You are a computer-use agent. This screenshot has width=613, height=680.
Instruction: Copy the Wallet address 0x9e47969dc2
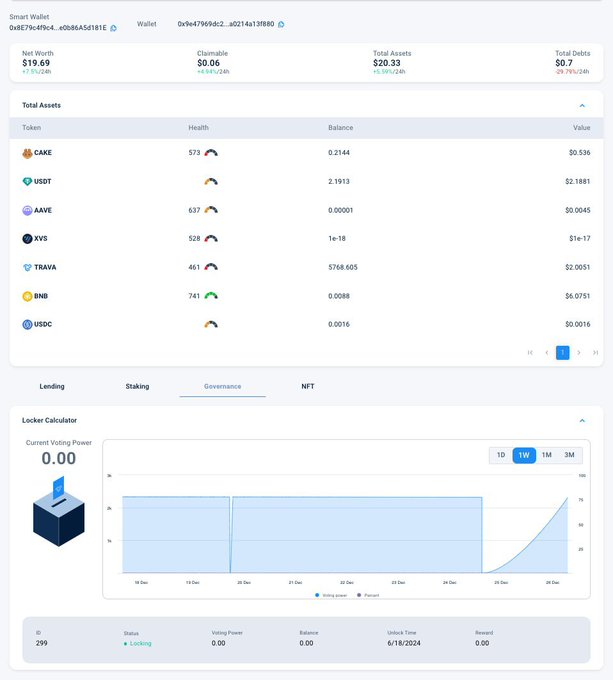click(281, 24)
